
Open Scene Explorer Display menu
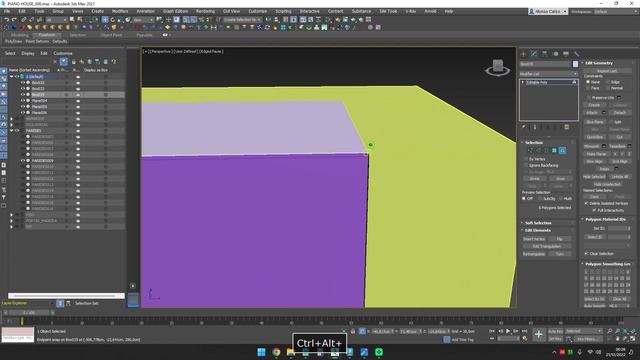tap(28, 53)
